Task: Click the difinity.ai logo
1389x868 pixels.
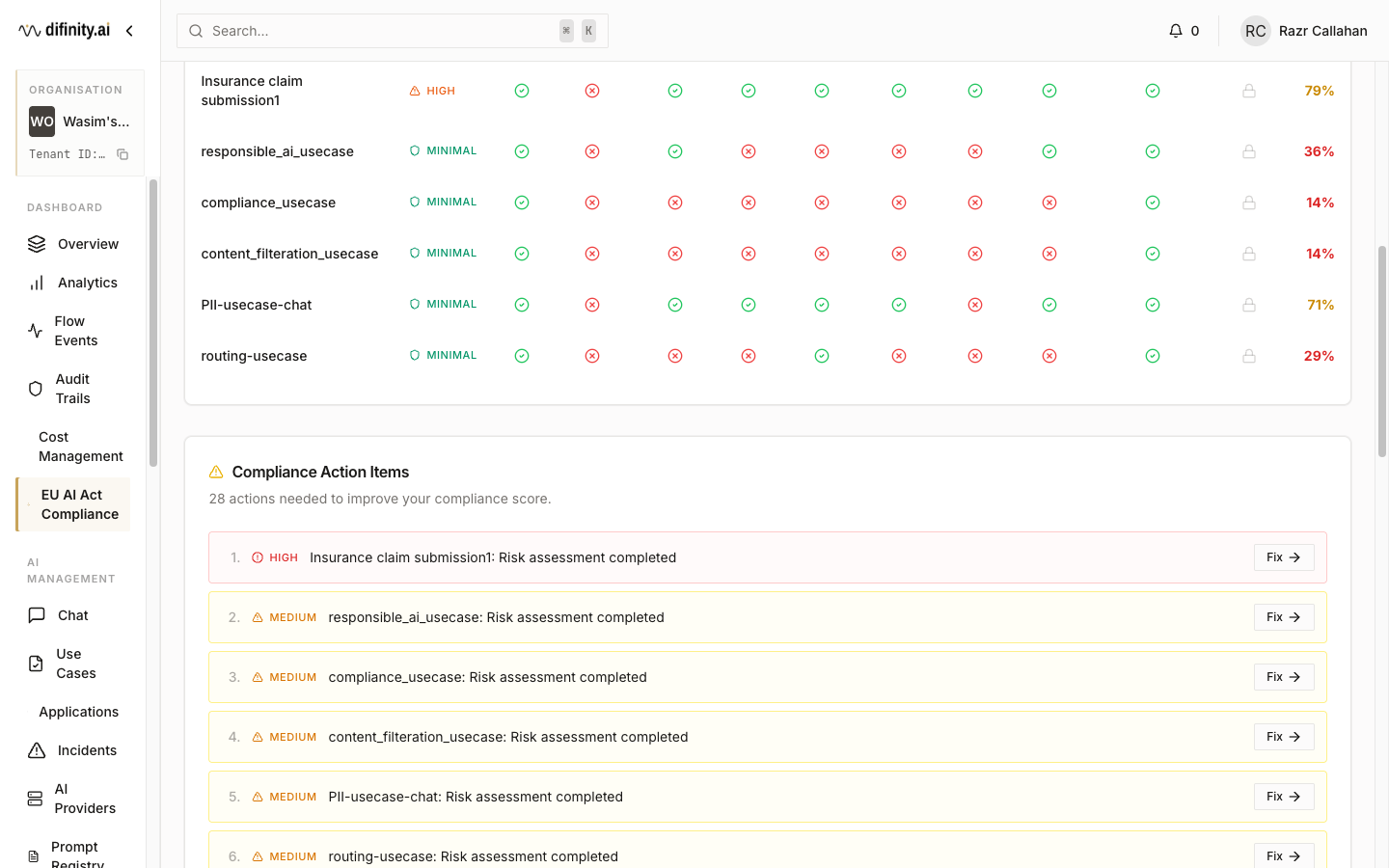Action: 65,31
